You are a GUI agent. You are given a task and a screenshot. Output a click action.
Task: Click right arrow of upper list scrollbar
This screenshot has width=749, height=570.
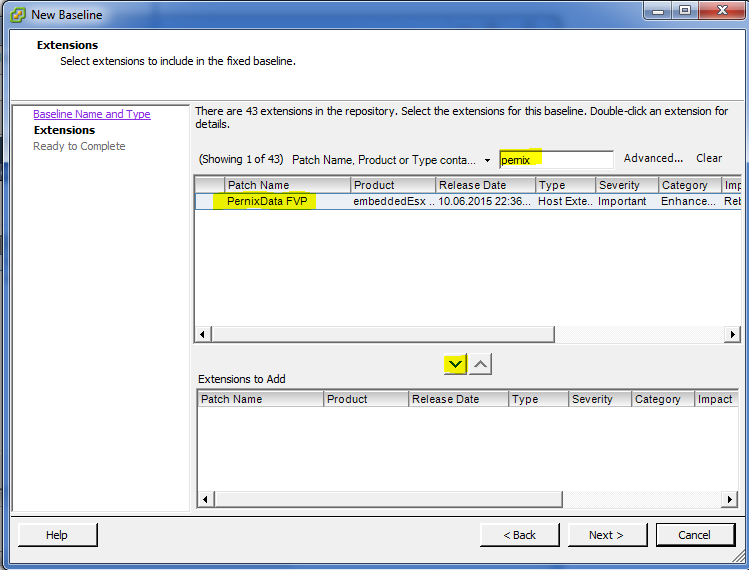(x=732, y=334)
